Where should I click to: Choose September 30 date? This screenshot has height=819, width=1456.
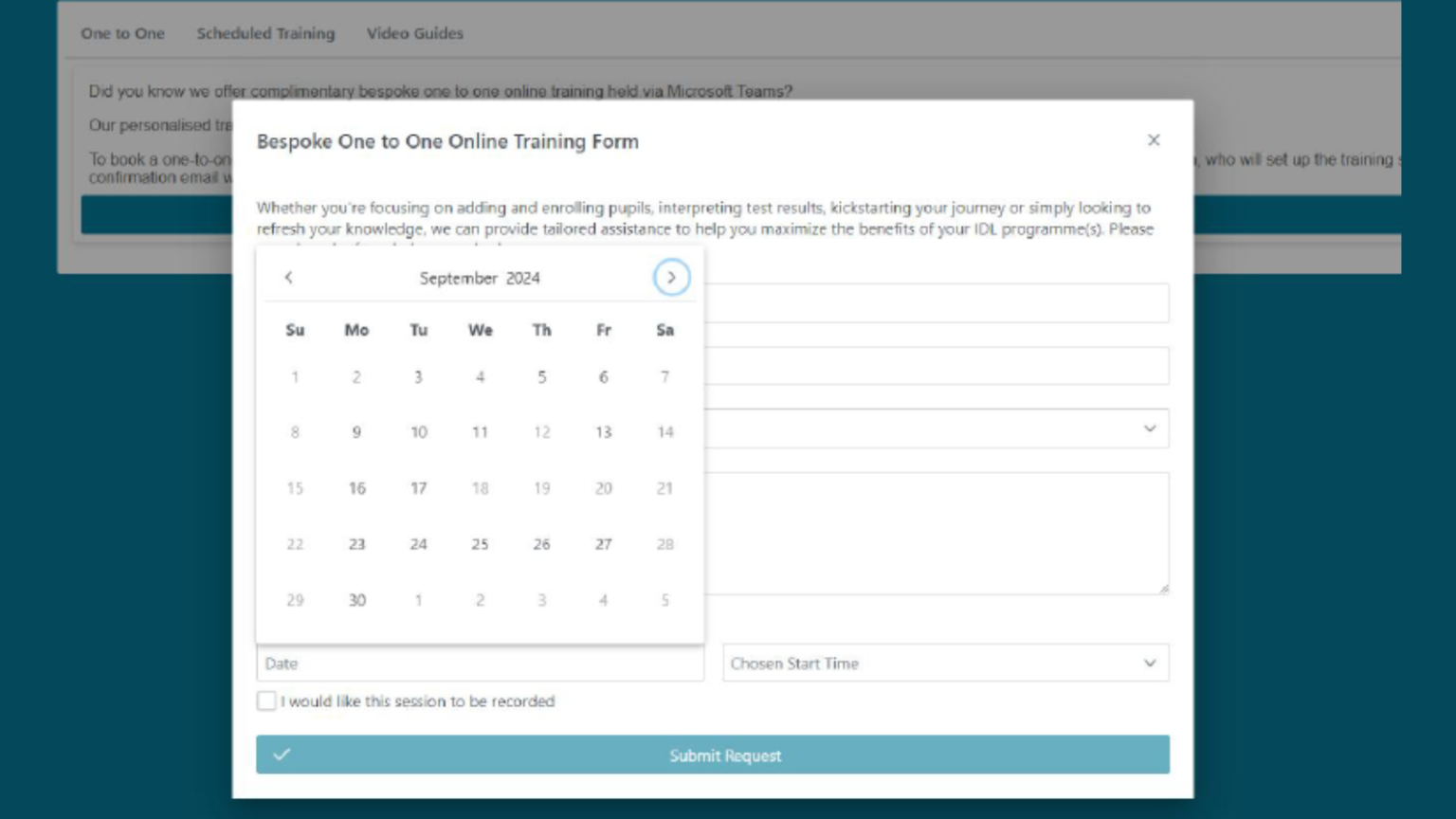pyautogui.click(x=356, y=600)
